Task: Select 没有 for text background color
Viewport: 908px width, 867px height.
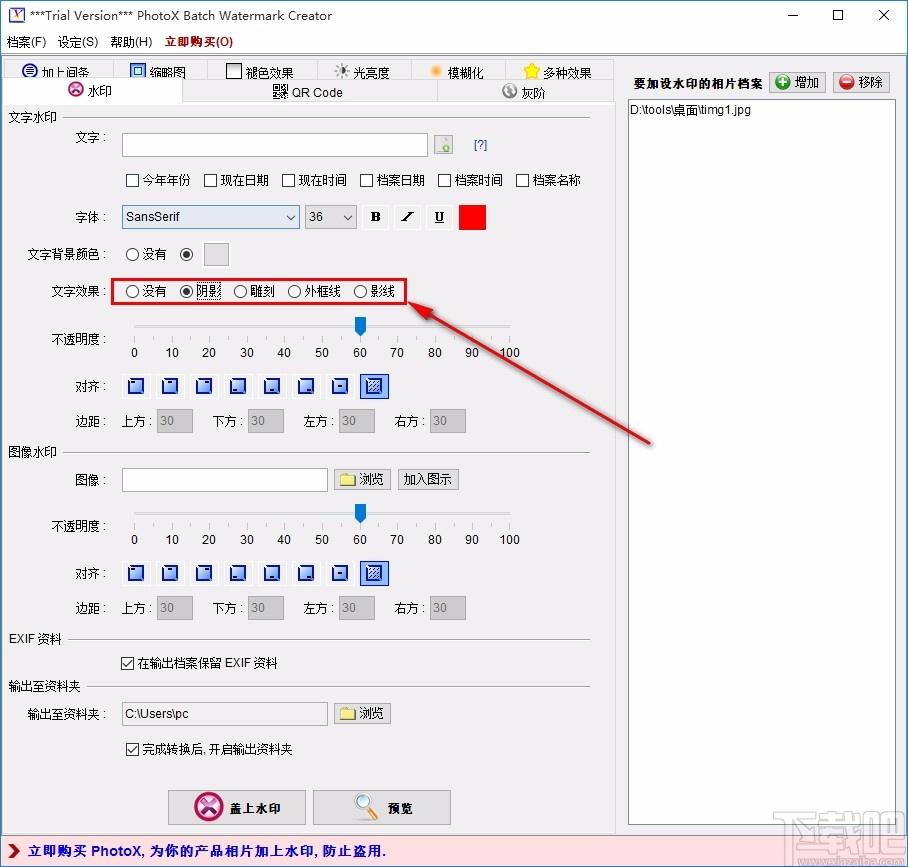Action: (145, 254)
